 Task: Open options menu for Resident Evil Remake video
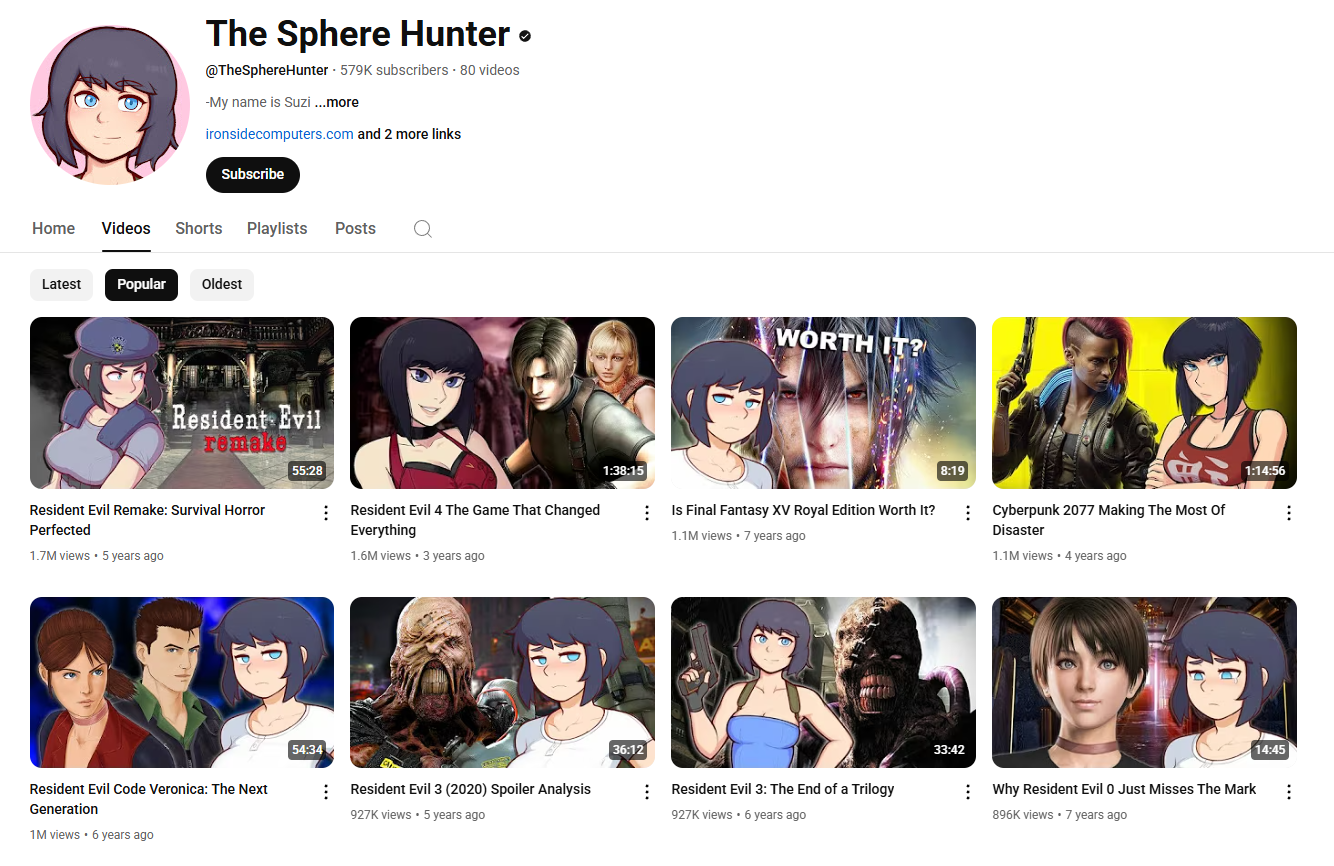326,513
